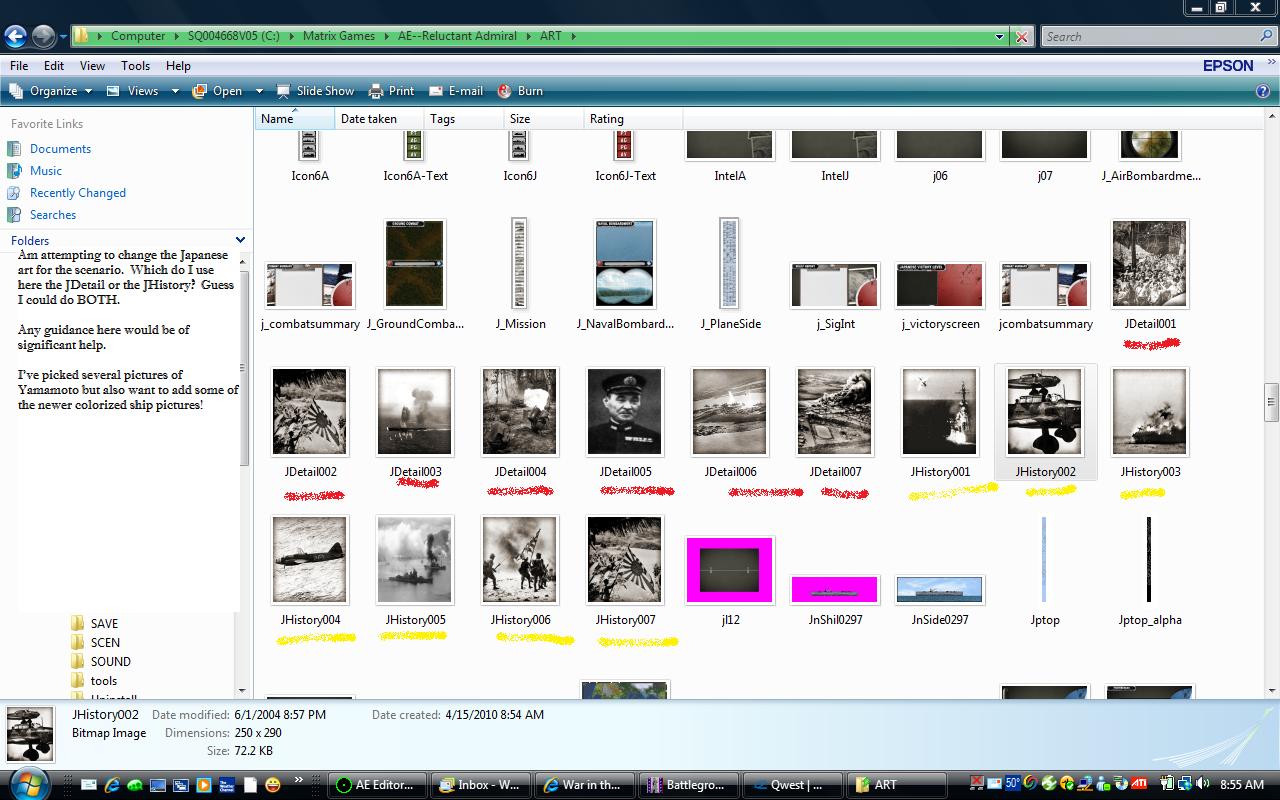This screenshot has height=800, width=1280.
Task: Stop or clear using address bar X button
Action: point(1022,37)
